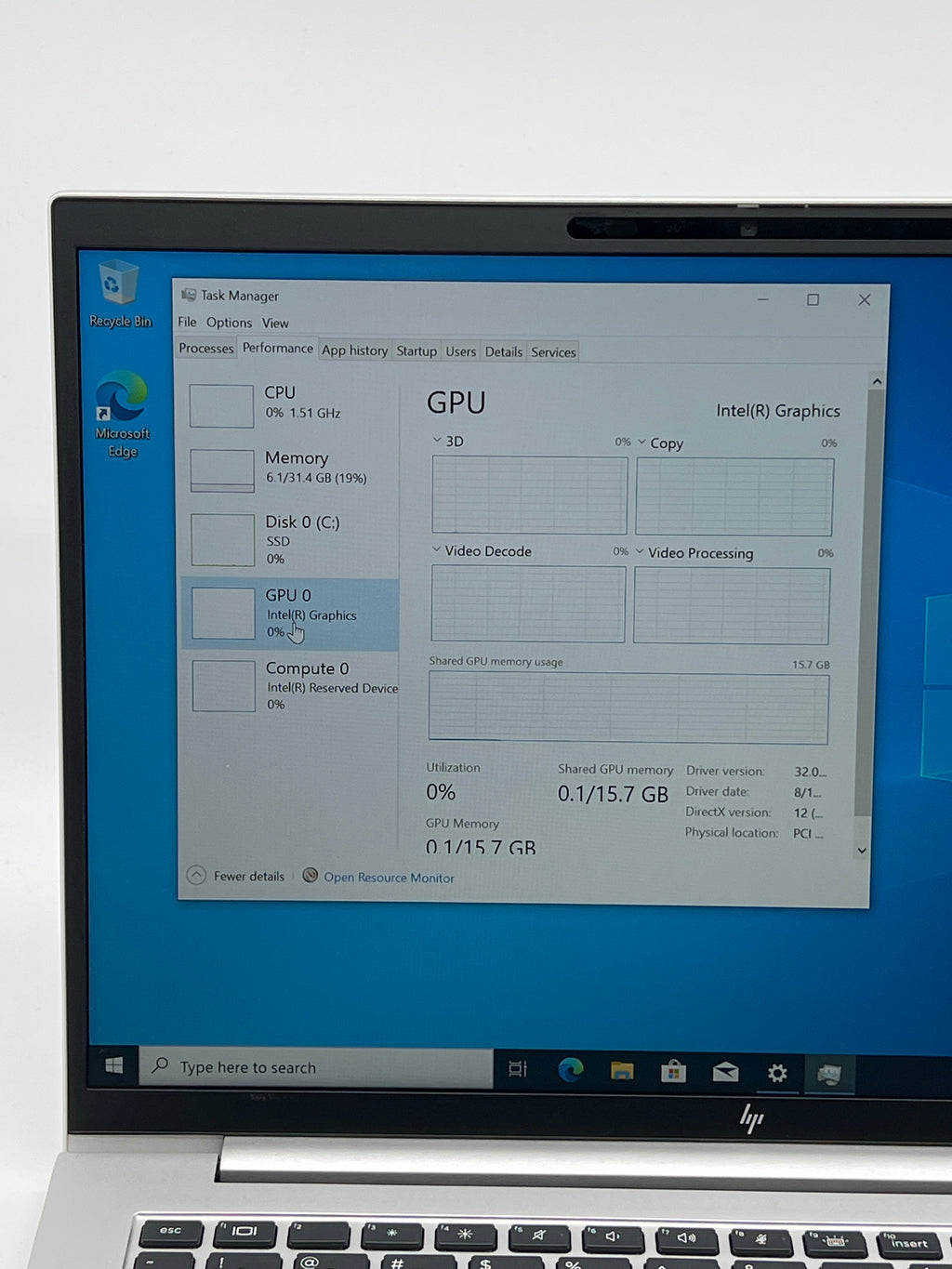Open the Mail app in the taskbar
The height and width of the screenshot is (1269, 952).
click(725, 1073)
